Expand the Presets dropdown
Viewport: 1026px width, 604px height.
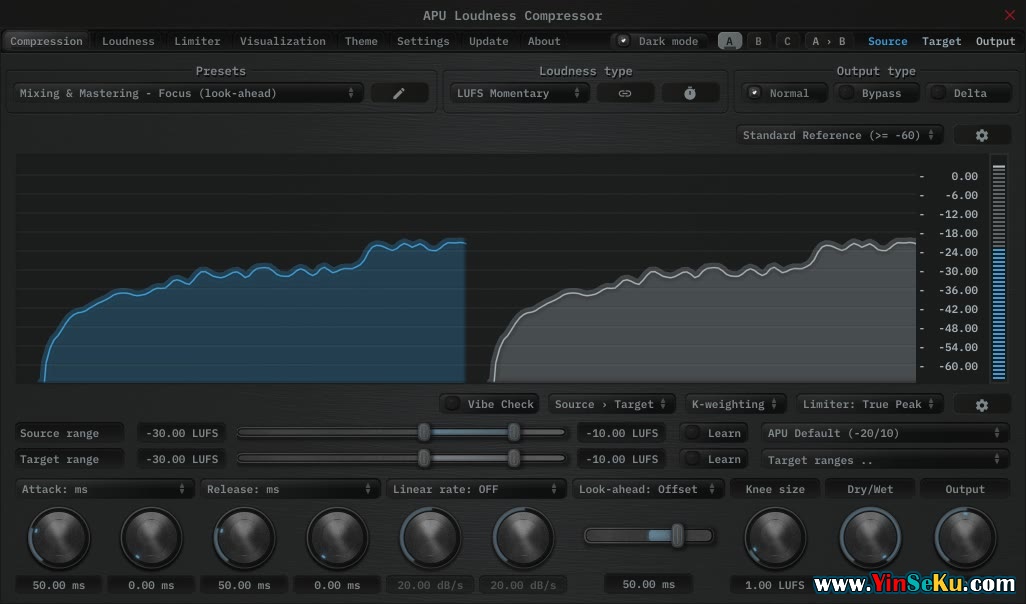[187, 93]
